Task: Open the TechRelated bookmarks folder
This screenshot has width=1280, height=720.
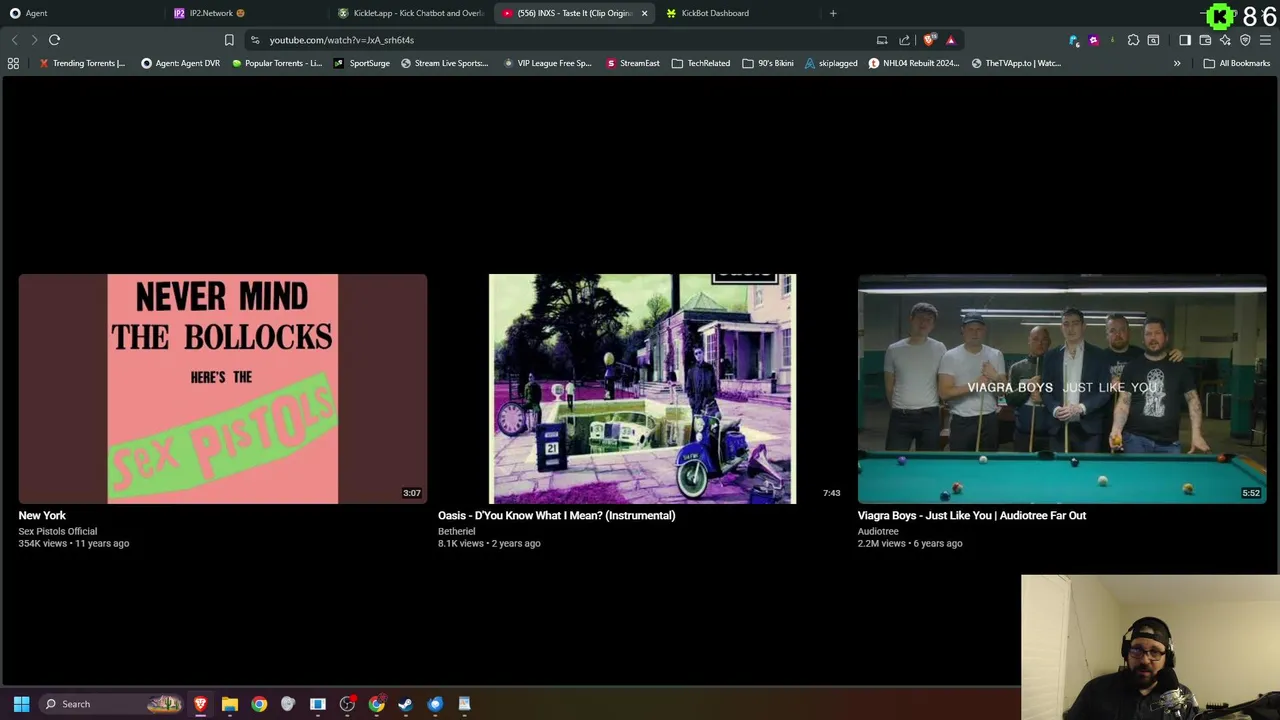Action: [701, 63]
